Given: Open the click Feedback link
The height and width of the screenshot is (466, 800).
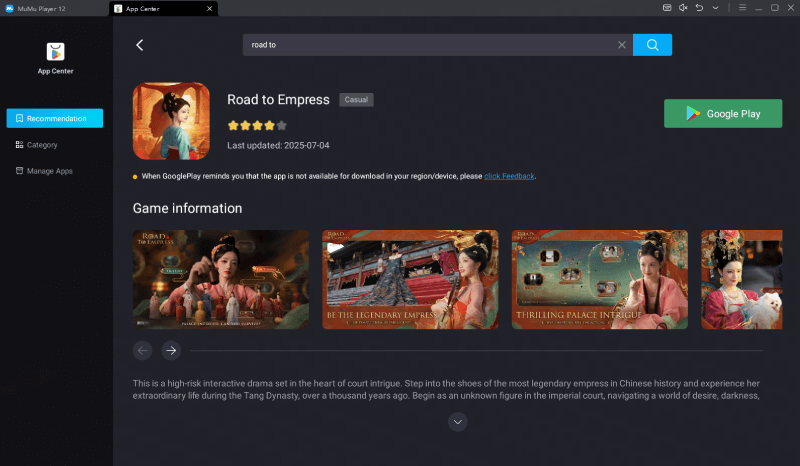Looking at the screenshot, I should pyautogui.click(x=509, y=176).
